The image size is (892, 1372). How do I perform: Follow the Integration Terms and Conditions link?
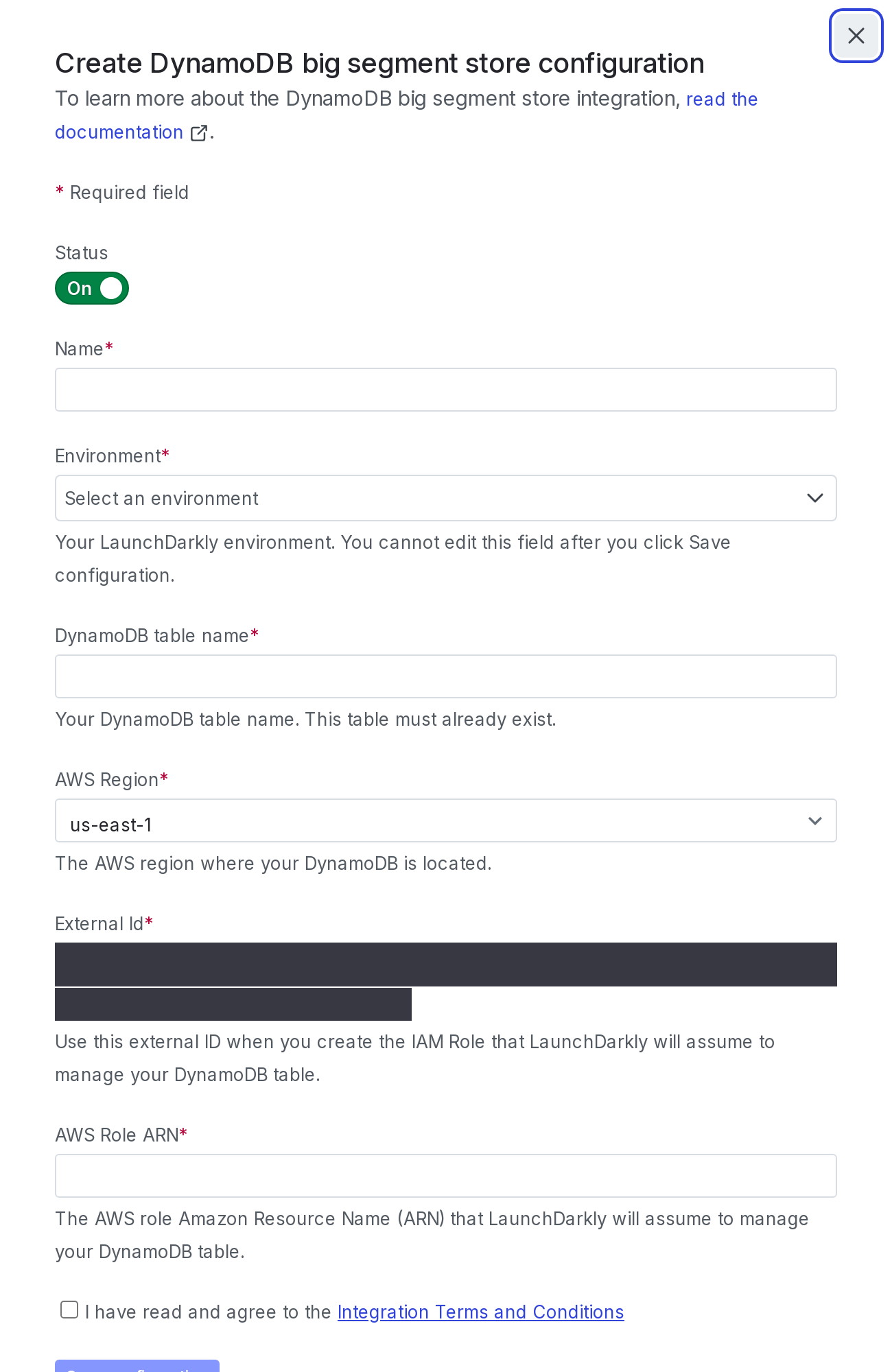tap(480, 1312)
